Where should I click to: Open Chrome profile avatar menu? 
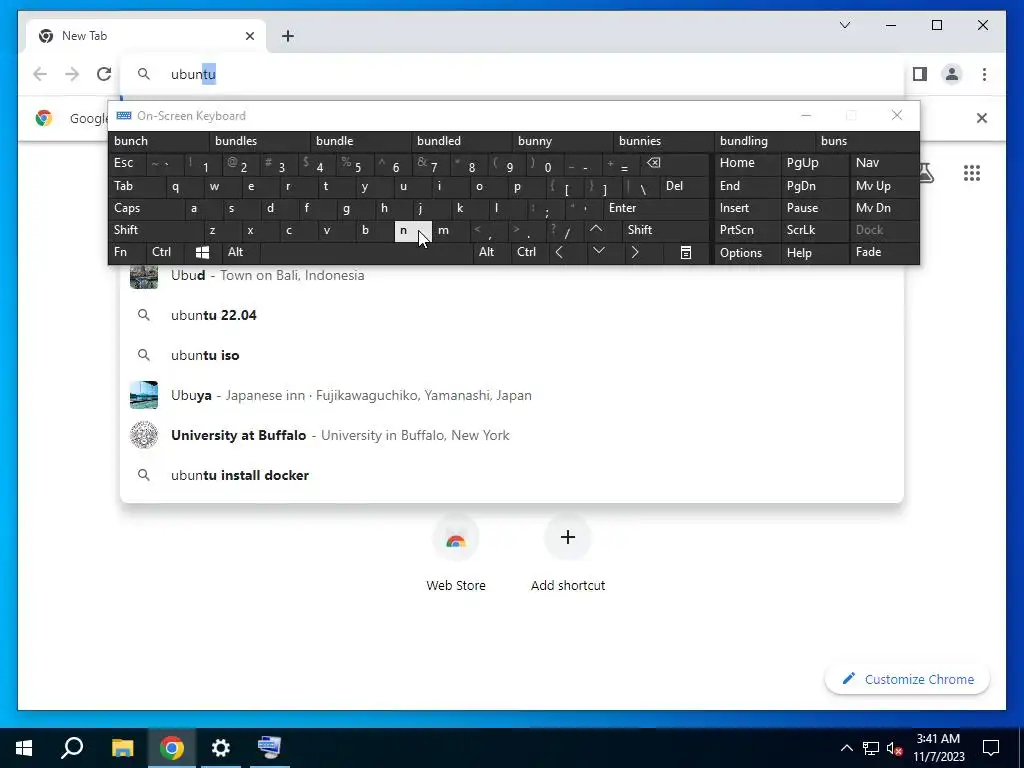[x=952, y=74]
